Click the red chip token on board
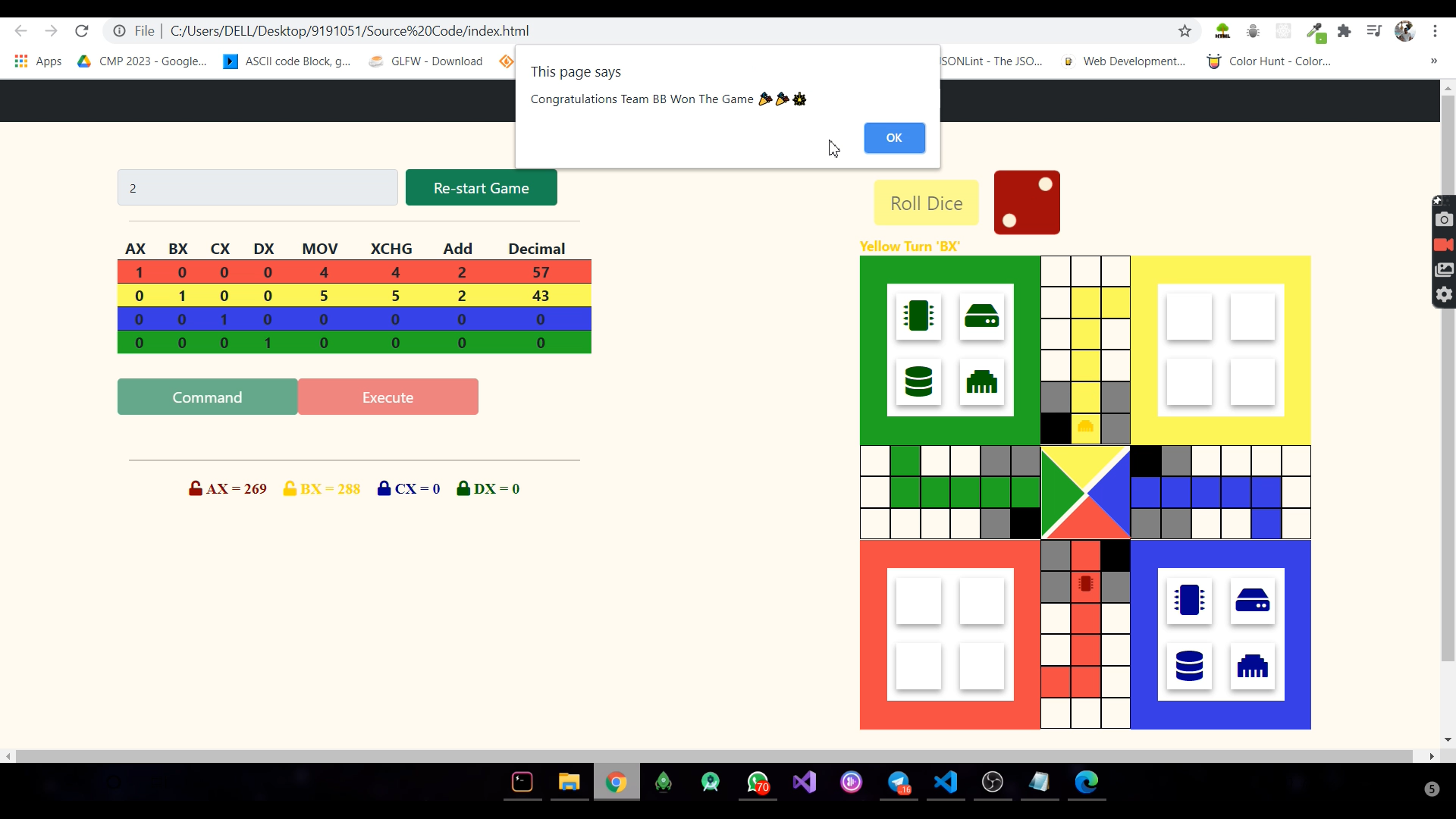The width and height of the screenshot is (1456, 819). (x=1085, y=584)
